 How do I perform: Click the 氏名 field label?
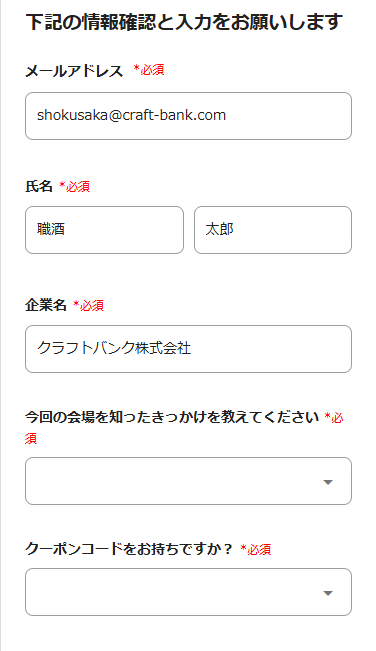[39, 186]
